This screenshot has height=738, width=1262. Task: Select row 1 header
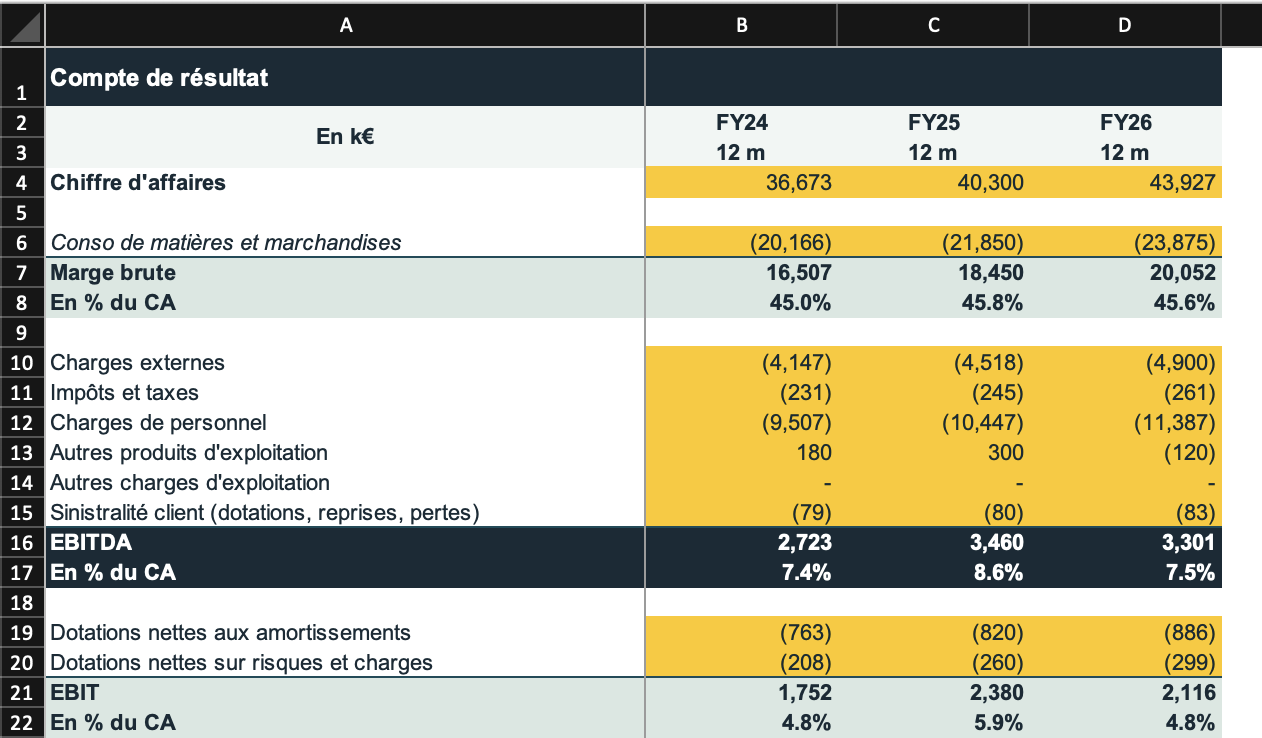22,77
